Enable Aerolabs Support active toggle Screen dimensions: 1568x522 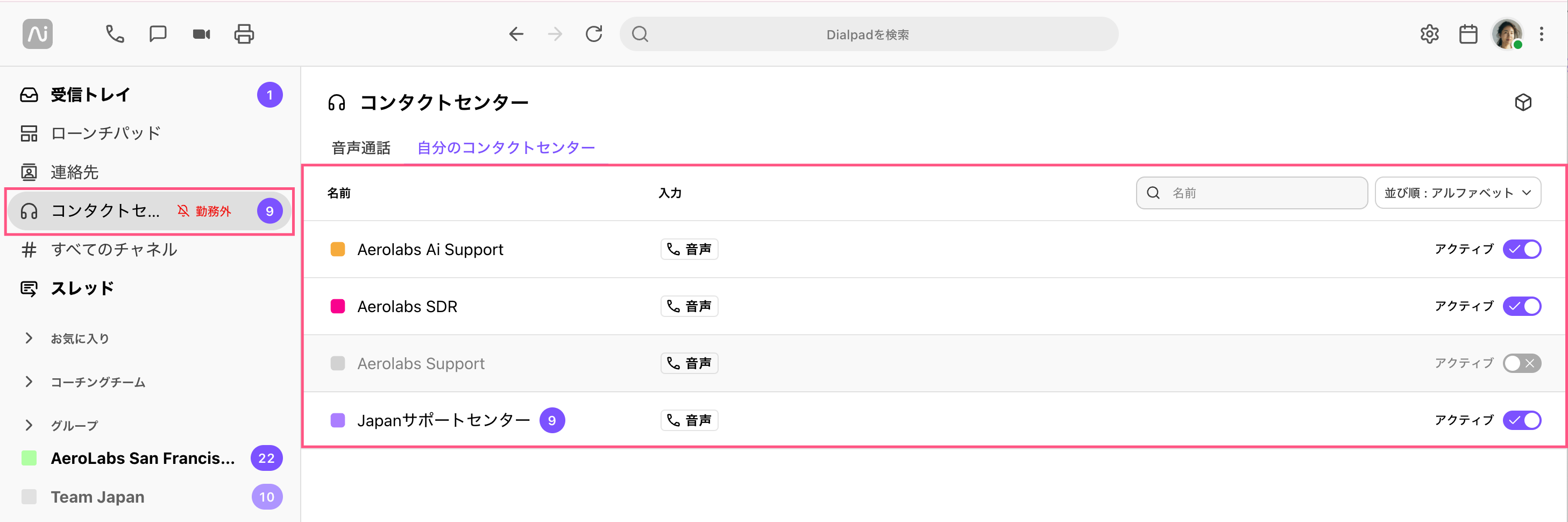point(1522,364)
